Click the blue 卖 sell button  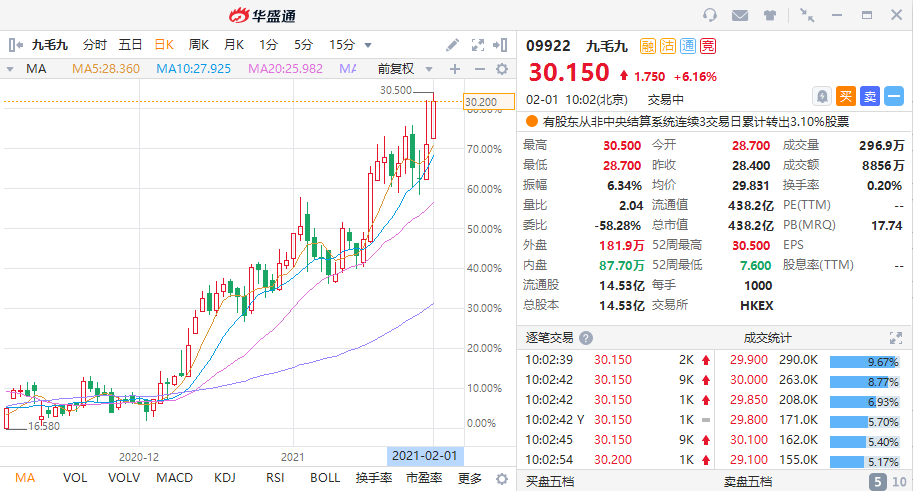coord(870,96)
